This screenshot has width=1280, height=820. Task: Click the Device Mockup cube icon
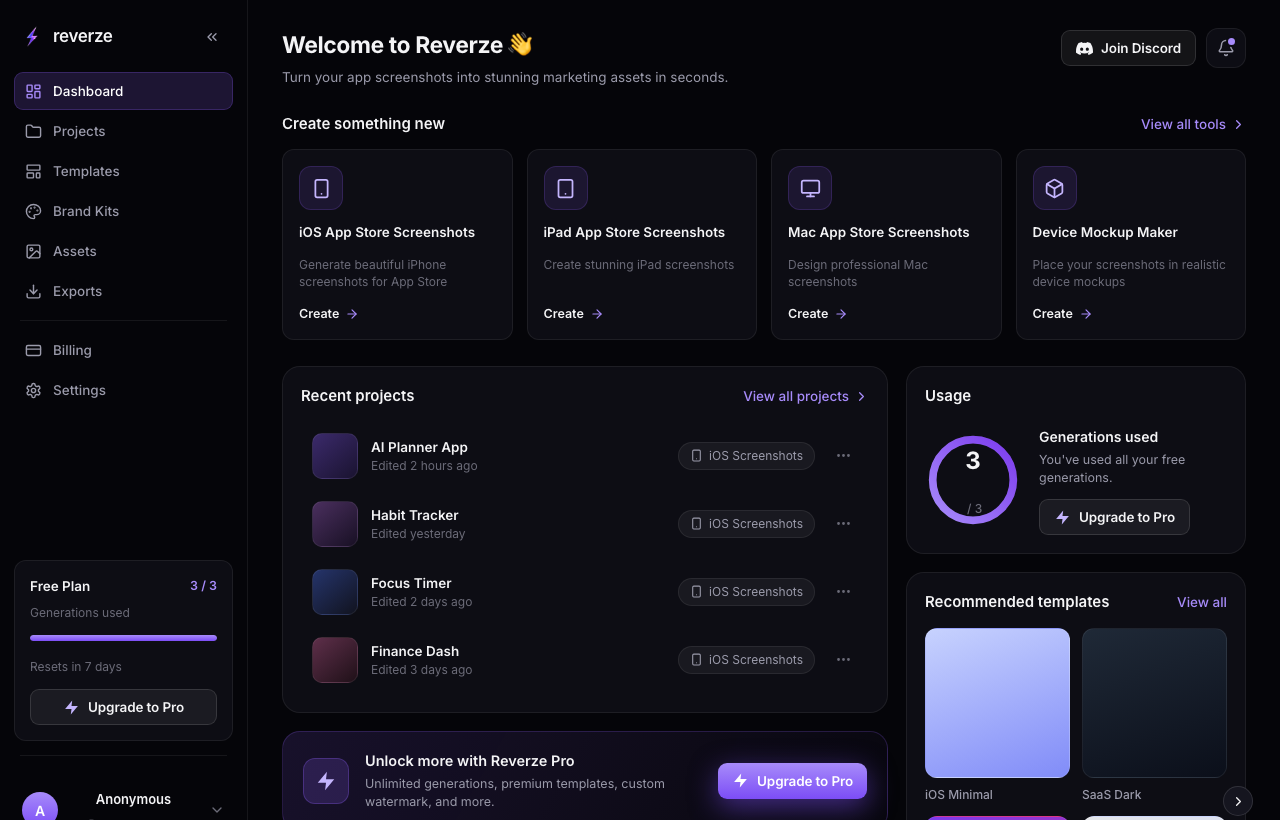pyautogui.click(x=1055, y=188)
